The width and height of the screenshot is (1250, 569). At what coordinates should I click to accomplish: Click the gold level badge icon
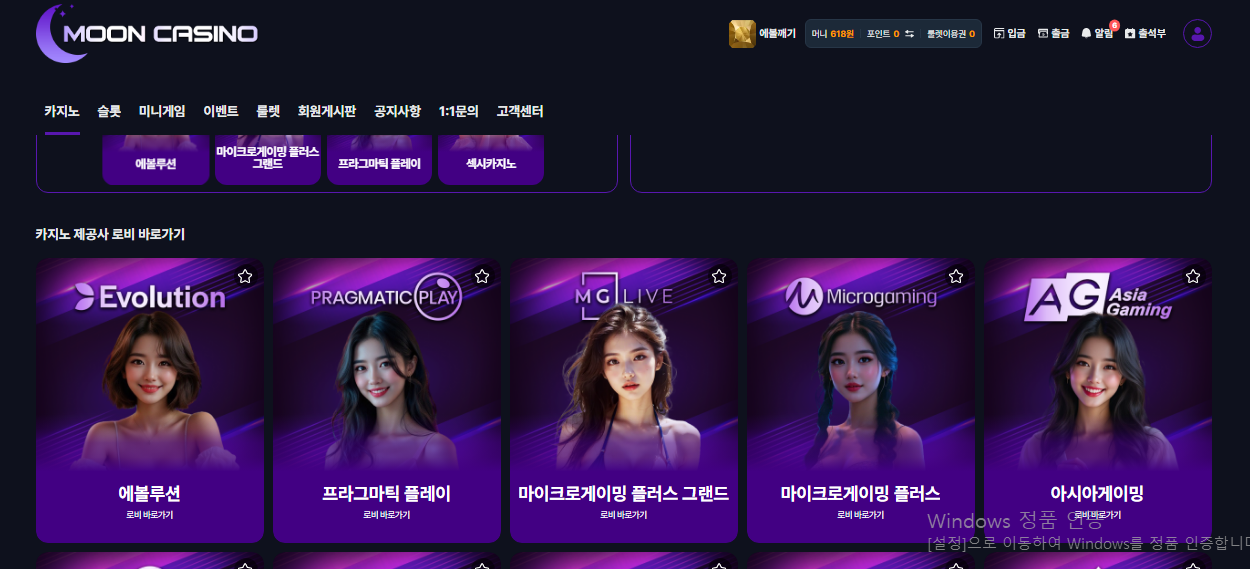click(x=742, y=34)
